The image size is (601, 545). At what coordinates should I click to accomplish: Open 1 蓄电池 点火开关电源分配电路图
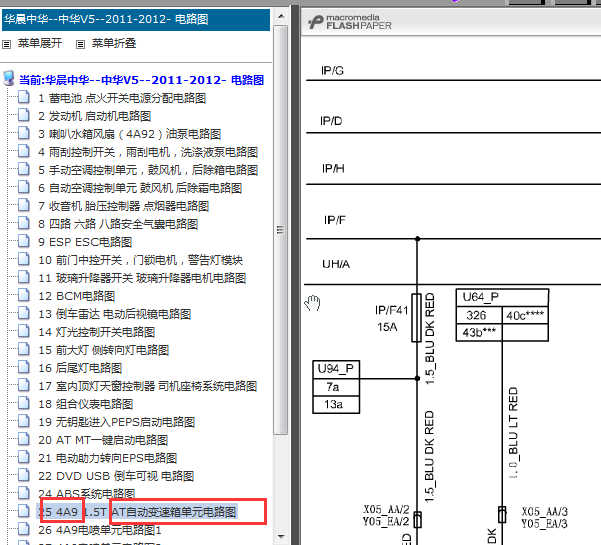click(x=122, y=98)
